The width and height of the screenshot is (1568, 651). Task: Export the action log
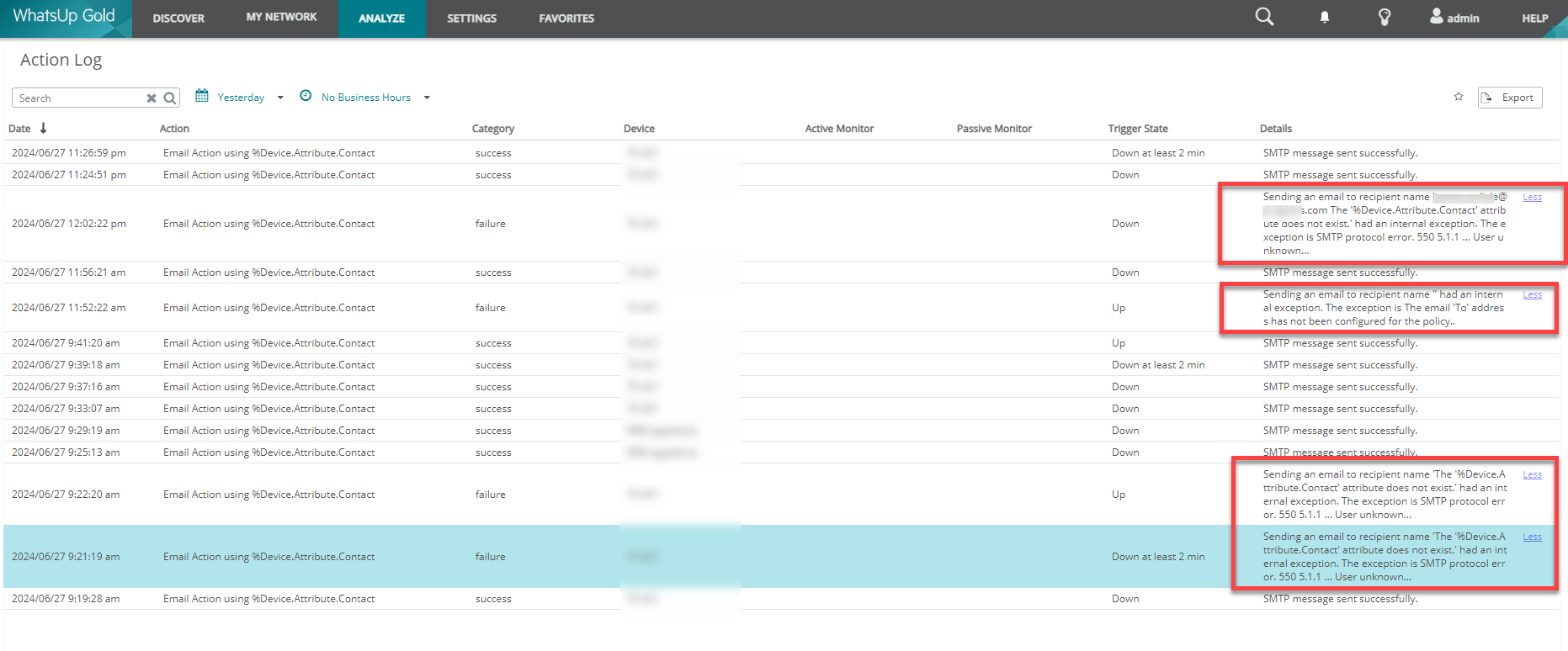click(1510, 98)
